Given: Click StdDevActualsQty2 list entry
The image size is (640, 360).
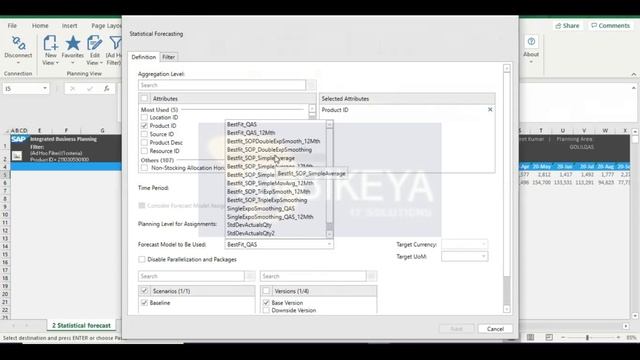Looking at the screenshot, I should (x=251, y=233).
